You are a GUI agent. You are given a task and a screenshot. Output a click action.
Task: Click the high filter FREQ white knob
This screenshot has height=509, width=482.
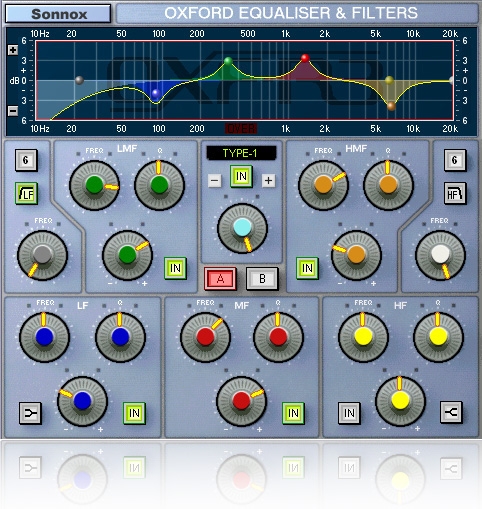tap(440, 255)
